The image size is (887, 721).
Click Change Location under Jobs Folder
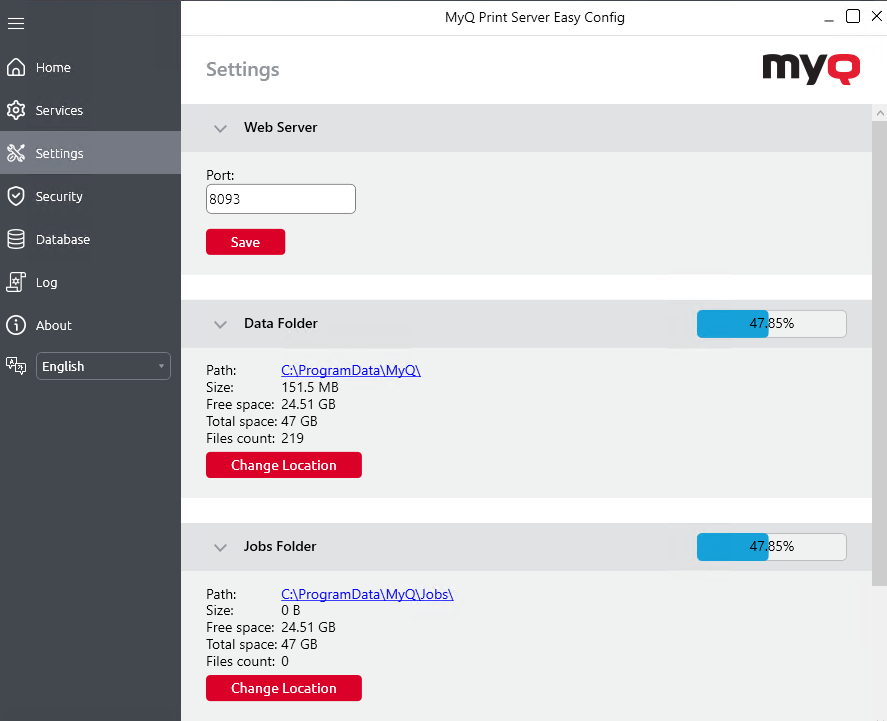pos(284,688)
